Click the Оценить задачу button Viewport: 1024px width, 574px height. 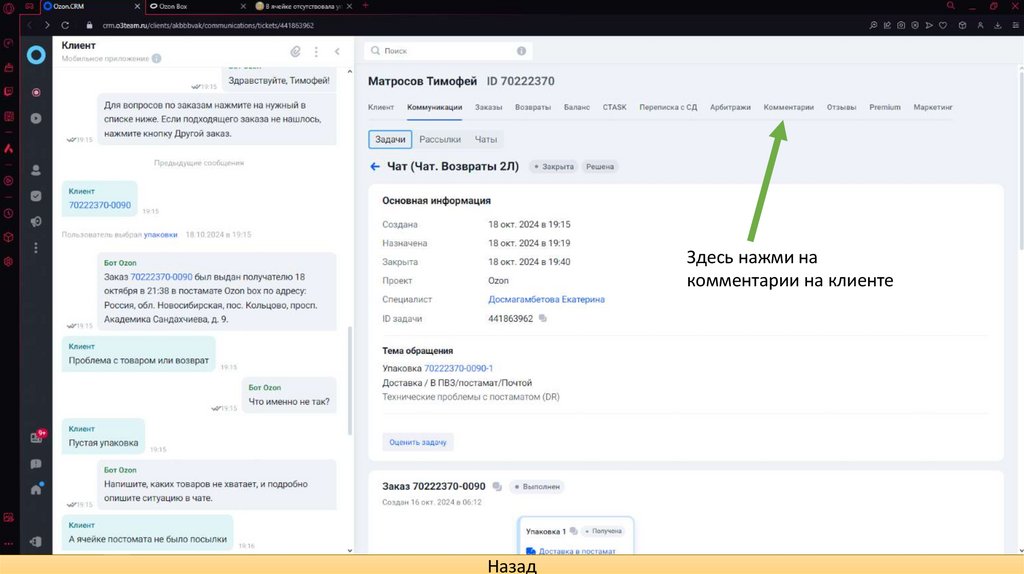418,442
